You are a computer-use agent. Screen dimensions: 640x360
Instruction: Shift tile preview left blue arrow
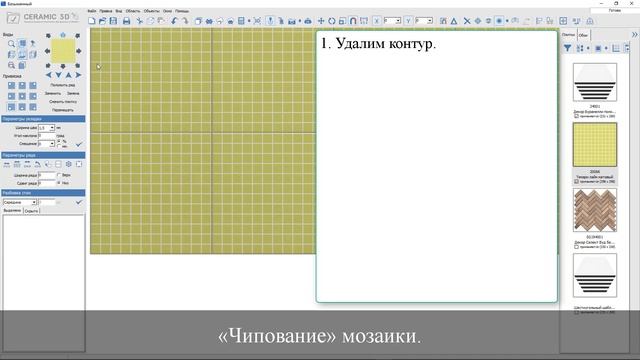point(49,75)
